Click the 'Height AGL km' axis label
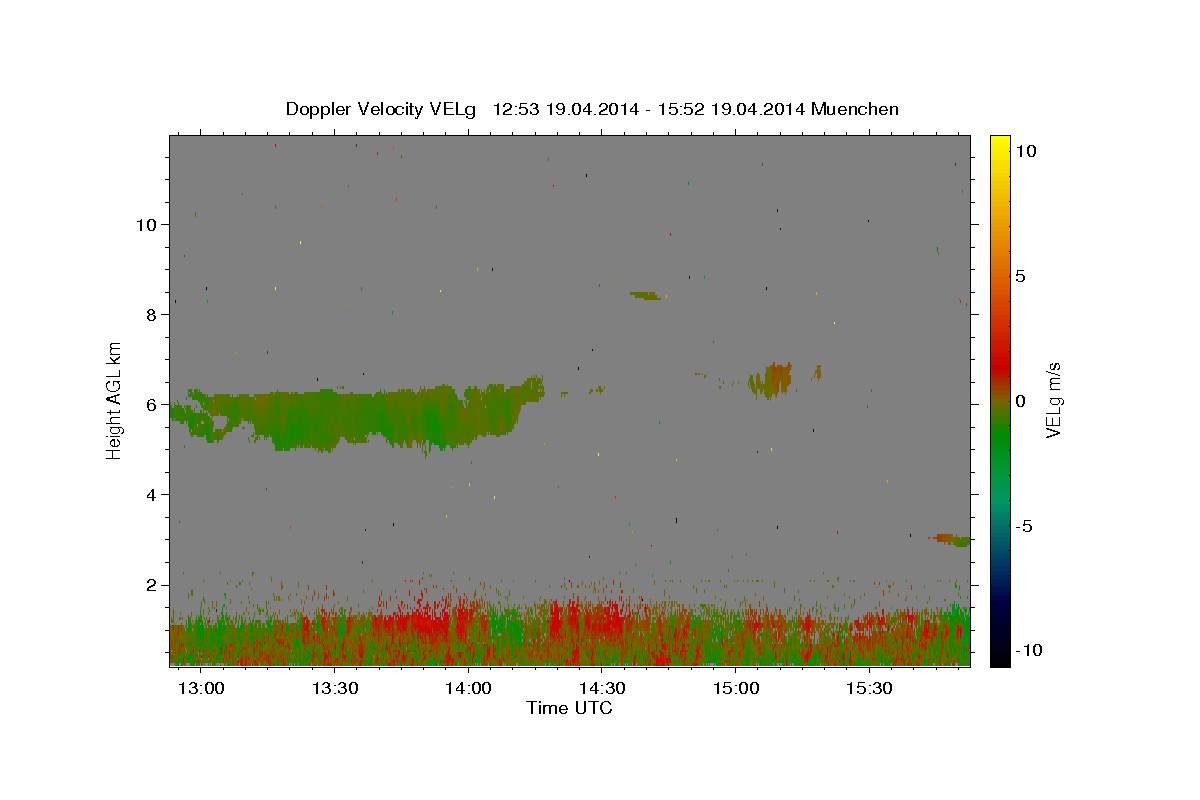This screenshot has width=1200, height=800. 115,400
